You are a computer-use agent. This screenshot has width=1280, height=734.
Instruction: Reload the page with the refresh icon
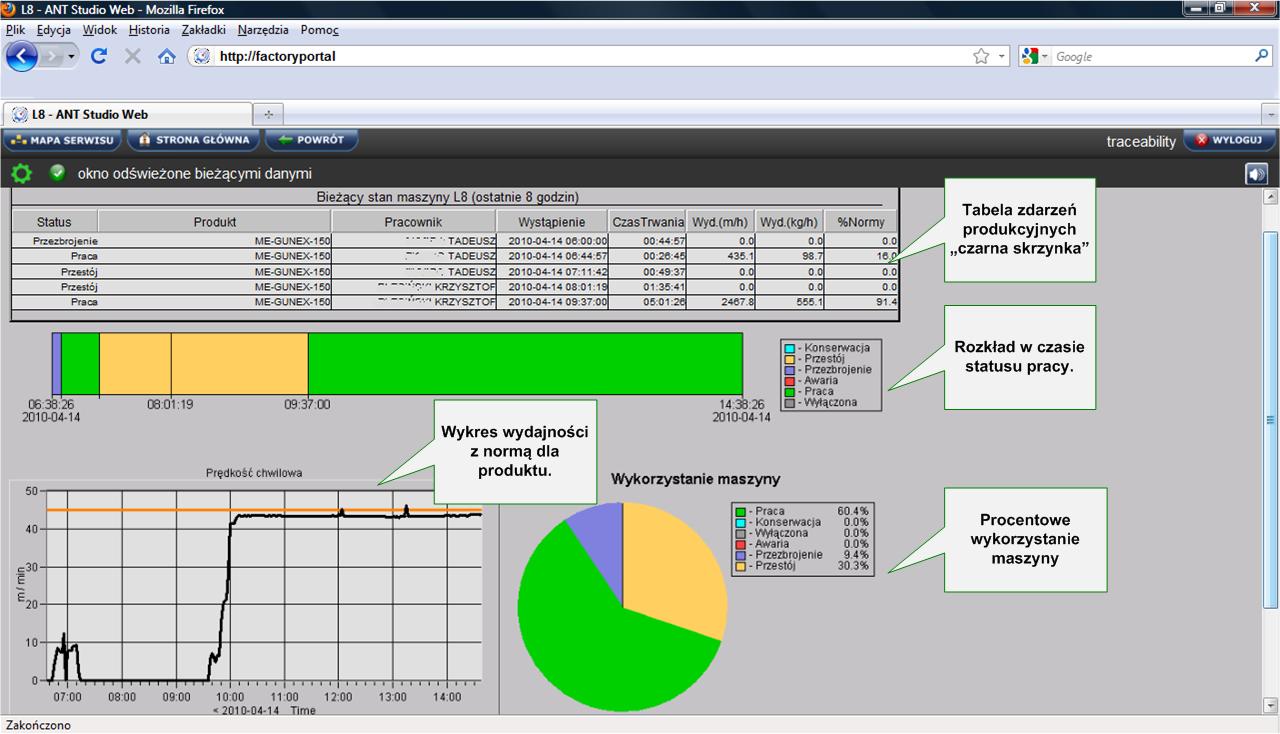coord(99,57)
